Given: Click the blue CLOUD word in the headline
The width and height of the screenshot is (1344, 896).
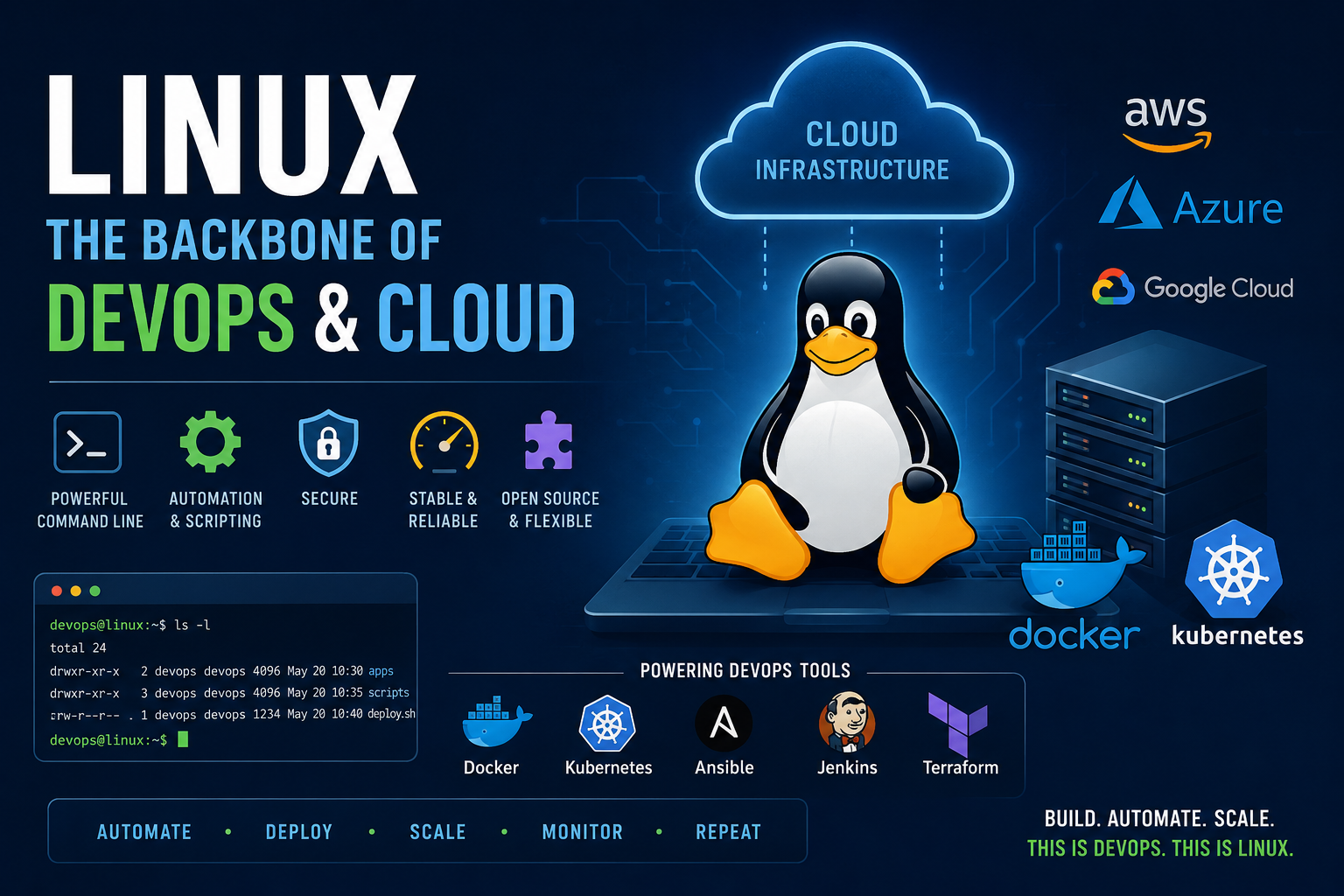Looking at the screenshot, I should coord(477,318).
